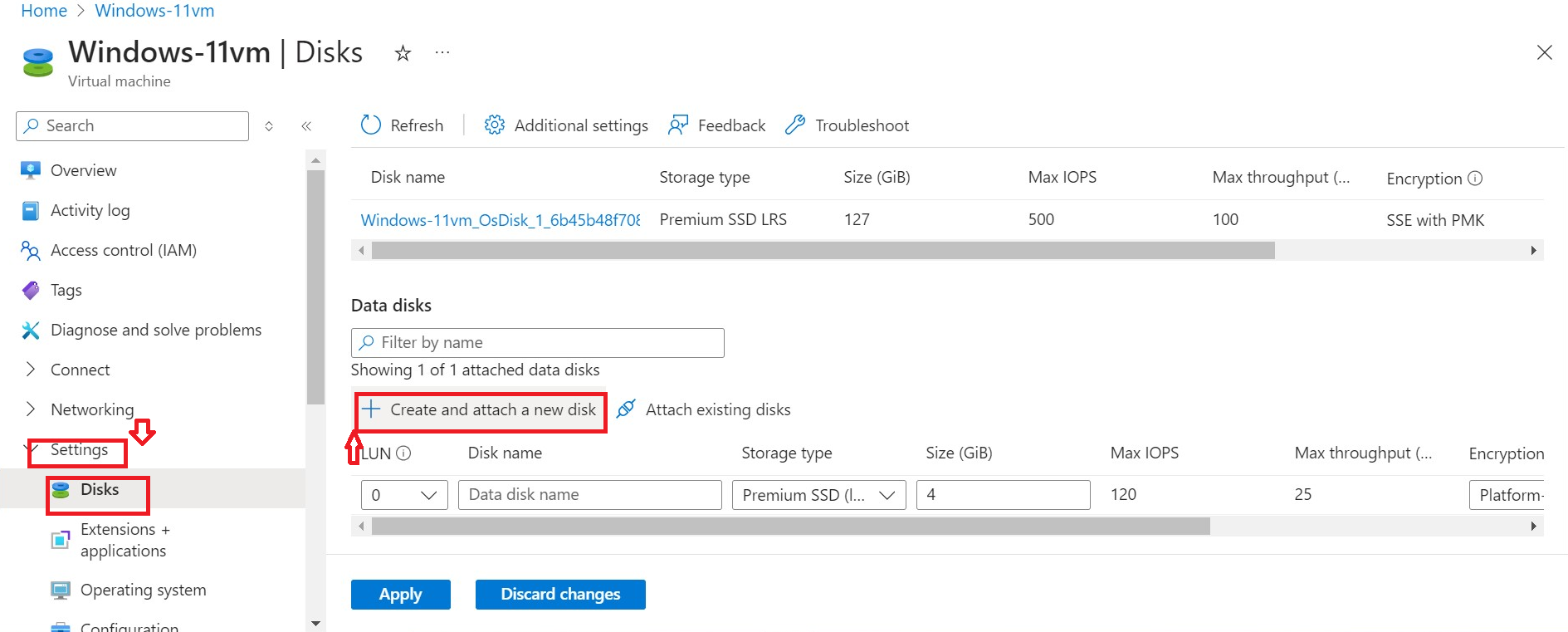Click the Feedback icon
Viewport: 1568px width, 632px height.
[x=678, y=125]
